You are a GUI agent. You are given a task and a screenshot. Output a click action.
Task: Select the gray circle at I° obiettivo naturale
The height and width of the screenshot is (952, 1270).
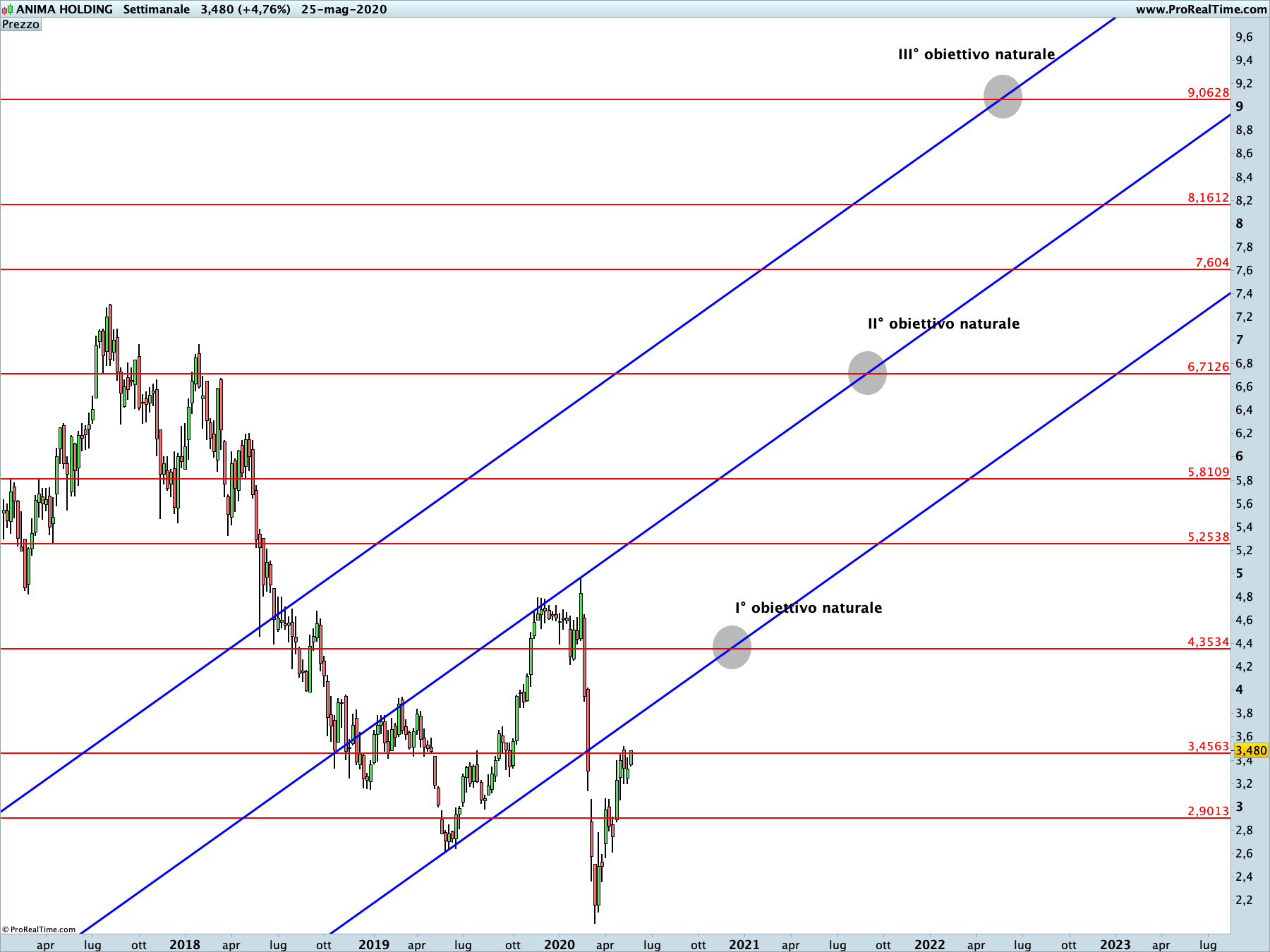coord(732,647)
